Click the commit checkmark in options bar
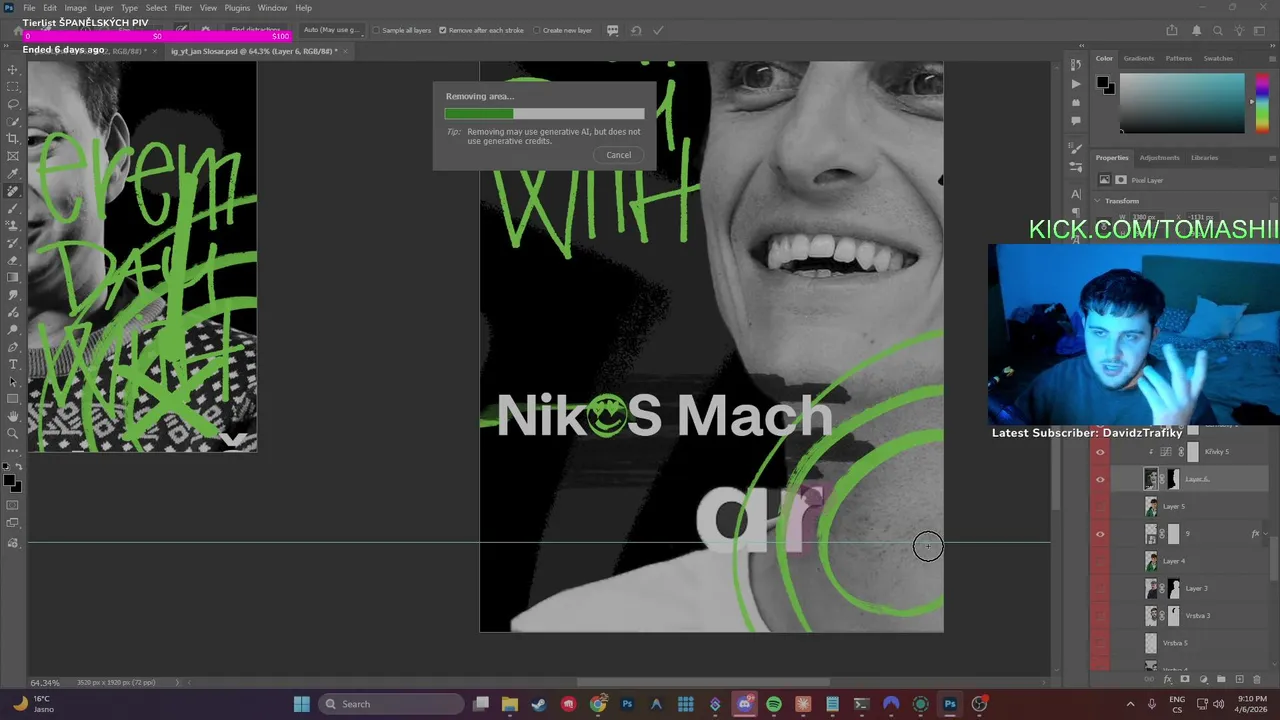The image size is (1280, 720). [658, 30]
